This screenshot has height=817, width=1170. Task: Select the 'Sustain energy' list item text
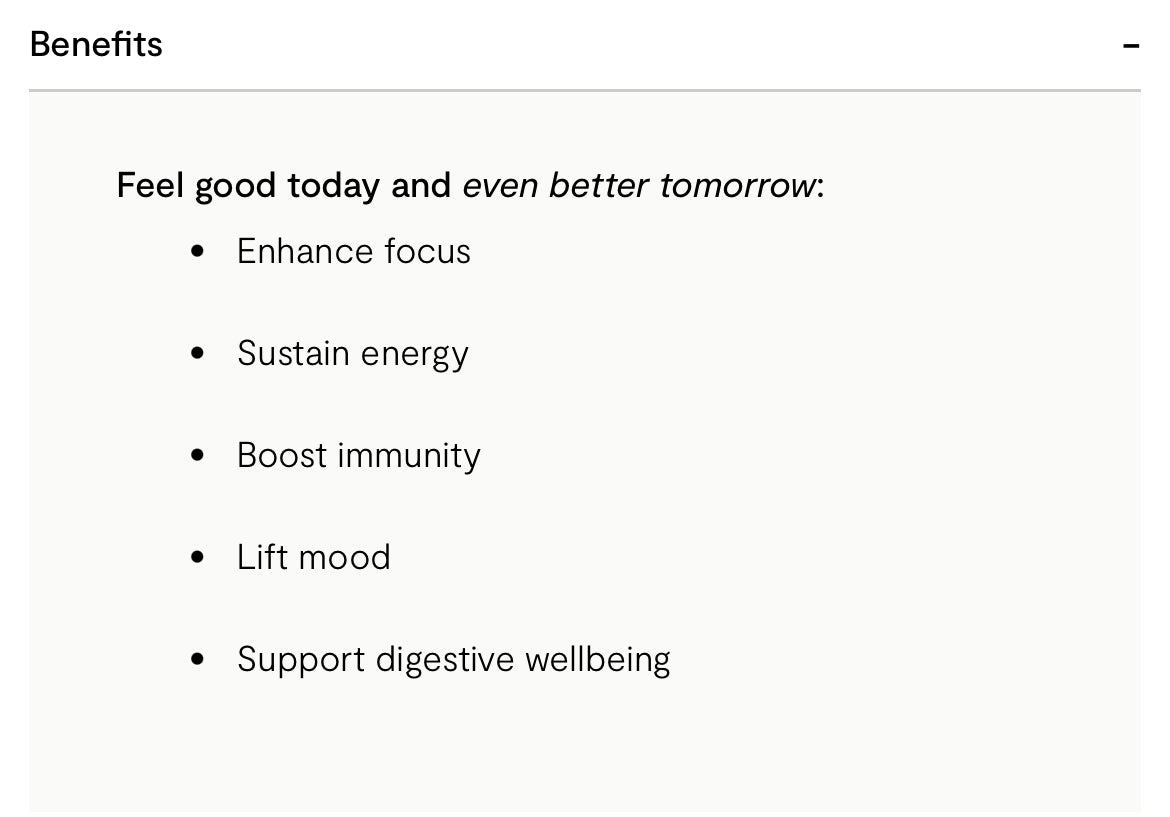[352, 354]
